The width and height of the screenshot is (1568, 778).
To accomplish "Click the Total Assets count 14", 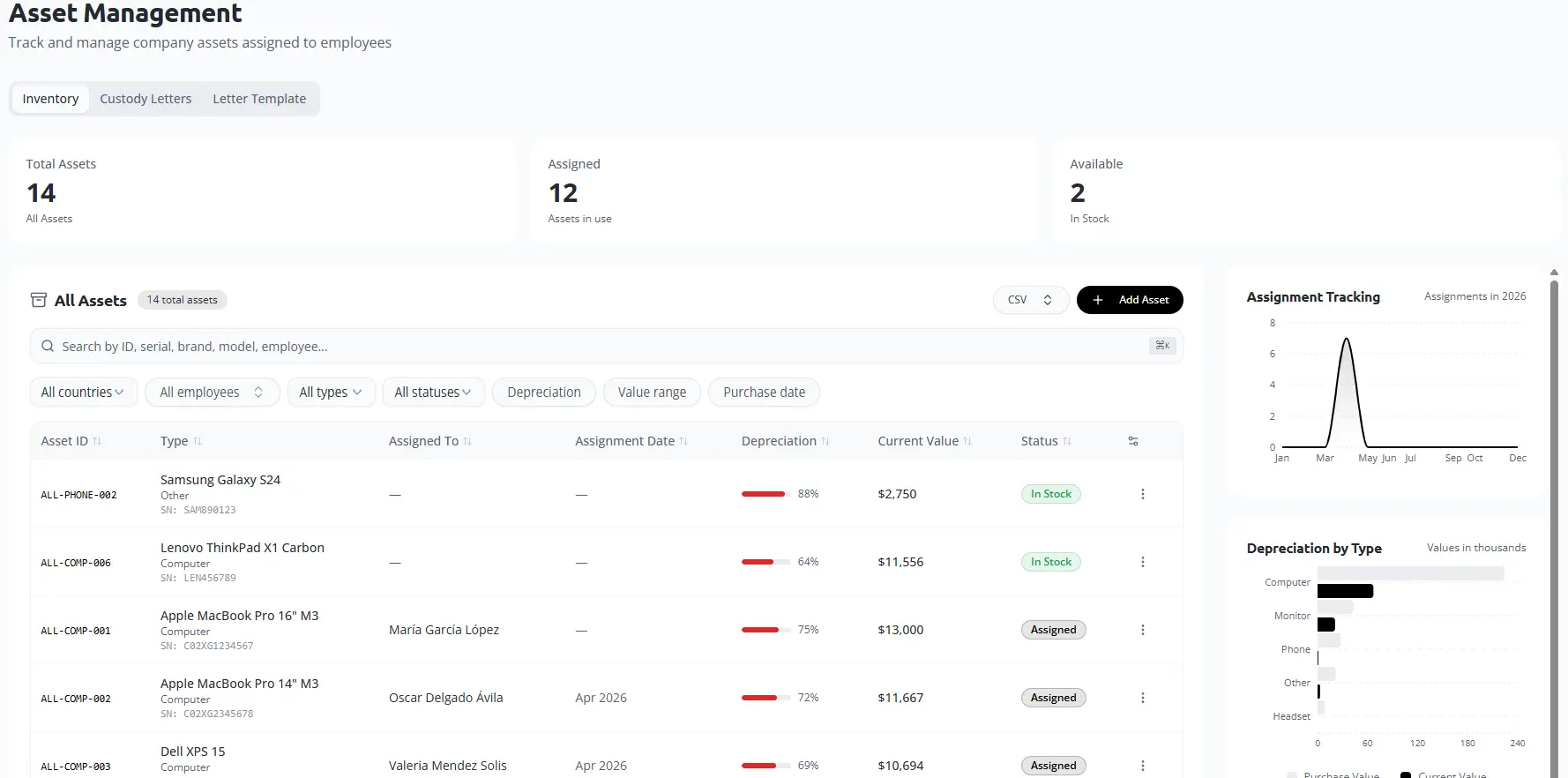I will point(41,193).
